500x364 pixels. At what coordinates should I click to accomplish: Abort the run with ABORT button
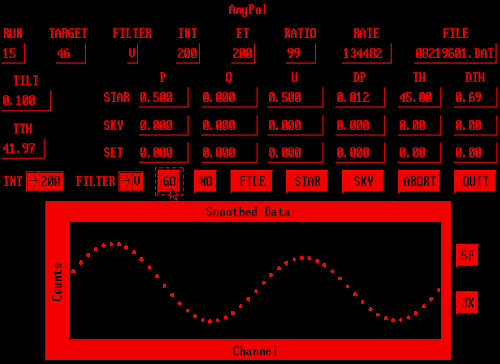[x=419, y=181]
